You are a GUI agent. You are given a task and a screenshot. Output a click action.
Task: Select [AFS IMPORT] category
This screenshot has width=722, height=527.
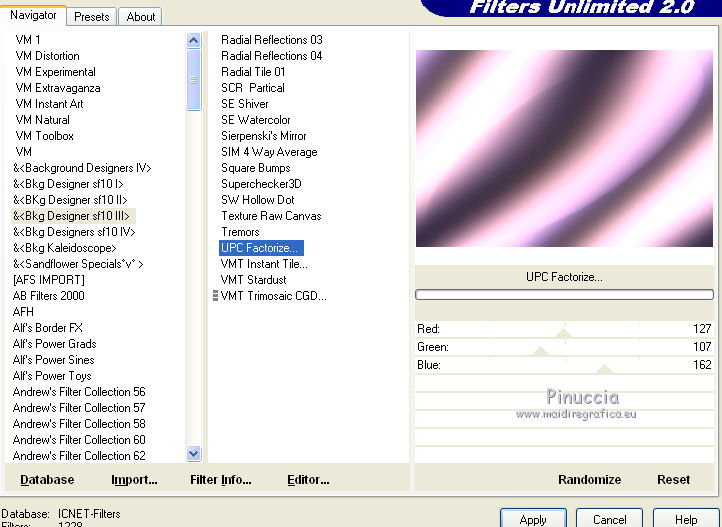click(x=48, y=279)
